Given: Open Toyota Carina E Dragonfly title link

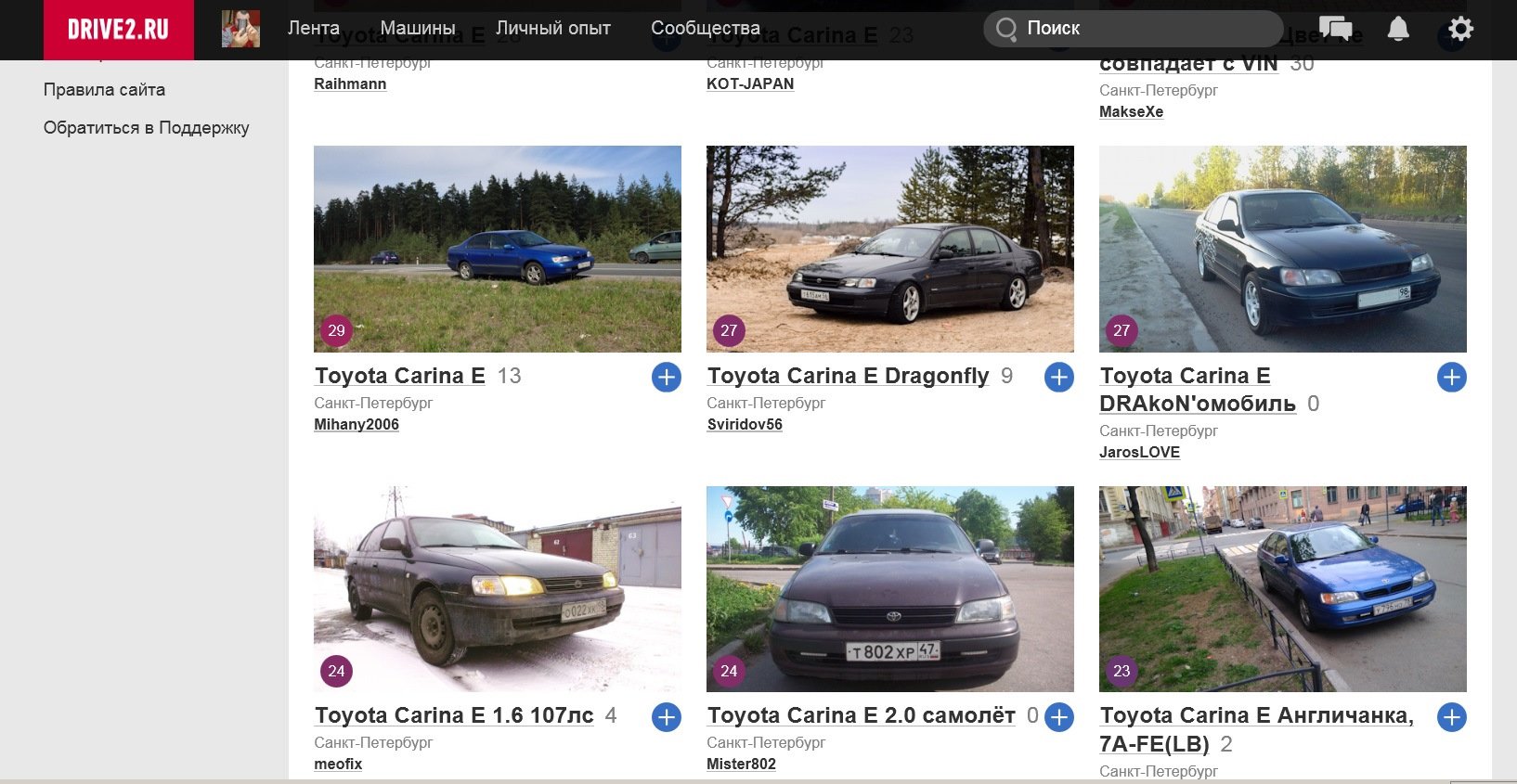Looking at the screenshot, I should pos(849,376).
